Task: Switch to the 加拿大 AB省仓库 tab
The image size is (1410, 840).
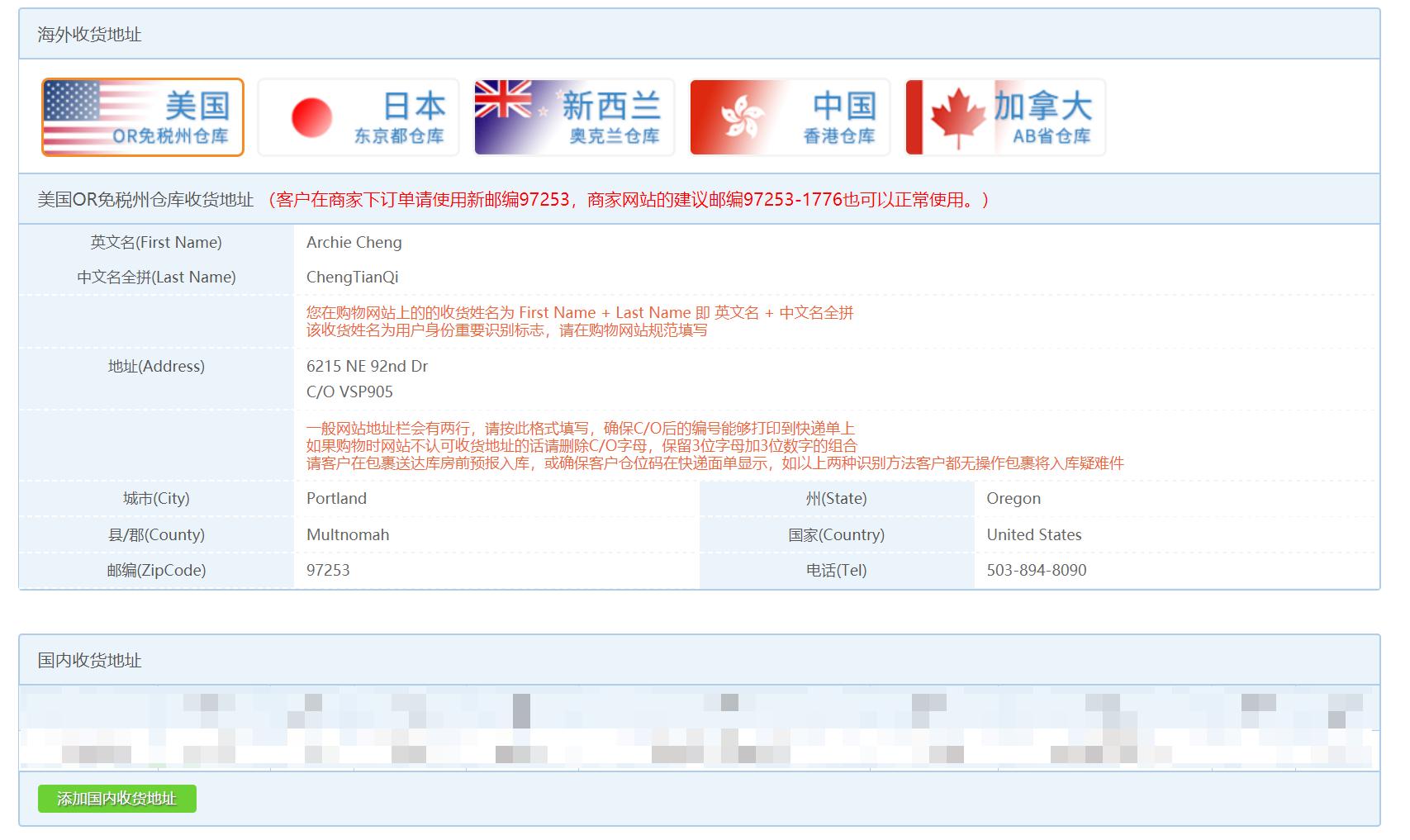Action: click(1005, 116)
